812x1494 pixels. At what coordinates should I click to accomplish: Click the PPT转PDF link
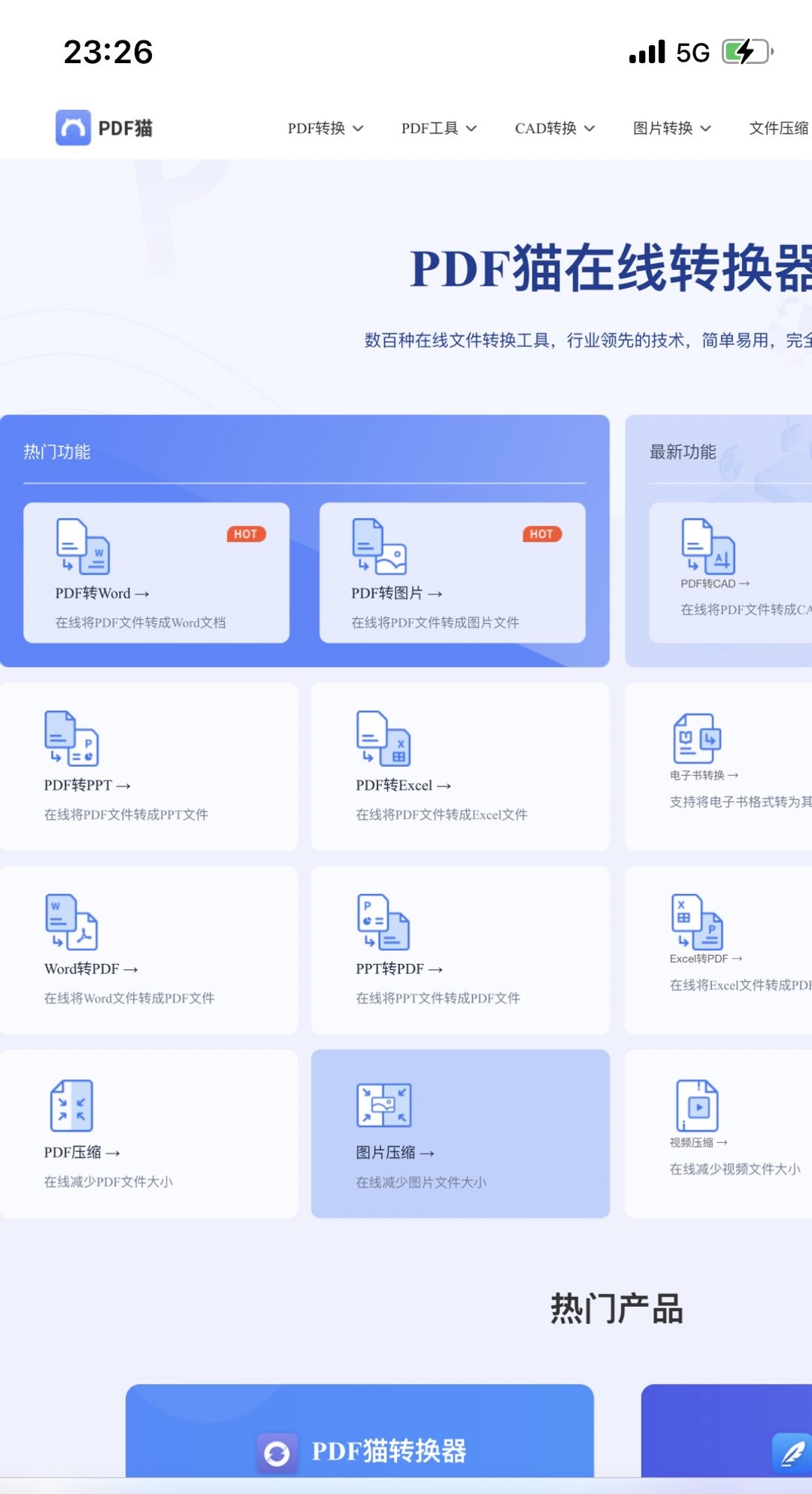tap(399, 968)
